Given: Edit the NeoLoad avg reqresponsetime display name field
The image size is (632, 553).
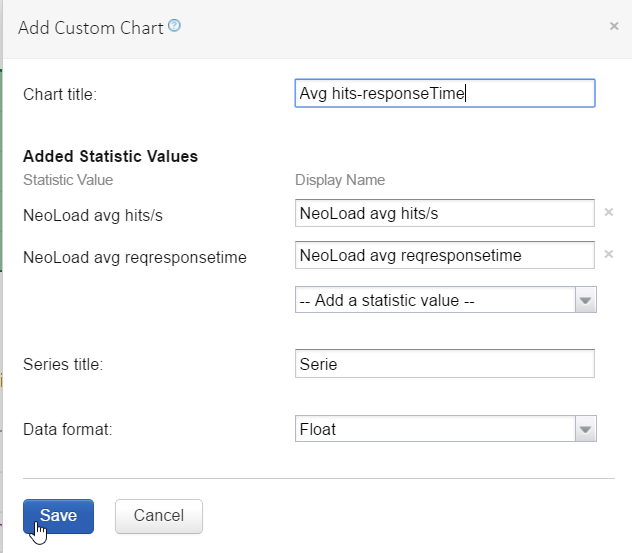Looking at the screenshot, I should 445,255.
